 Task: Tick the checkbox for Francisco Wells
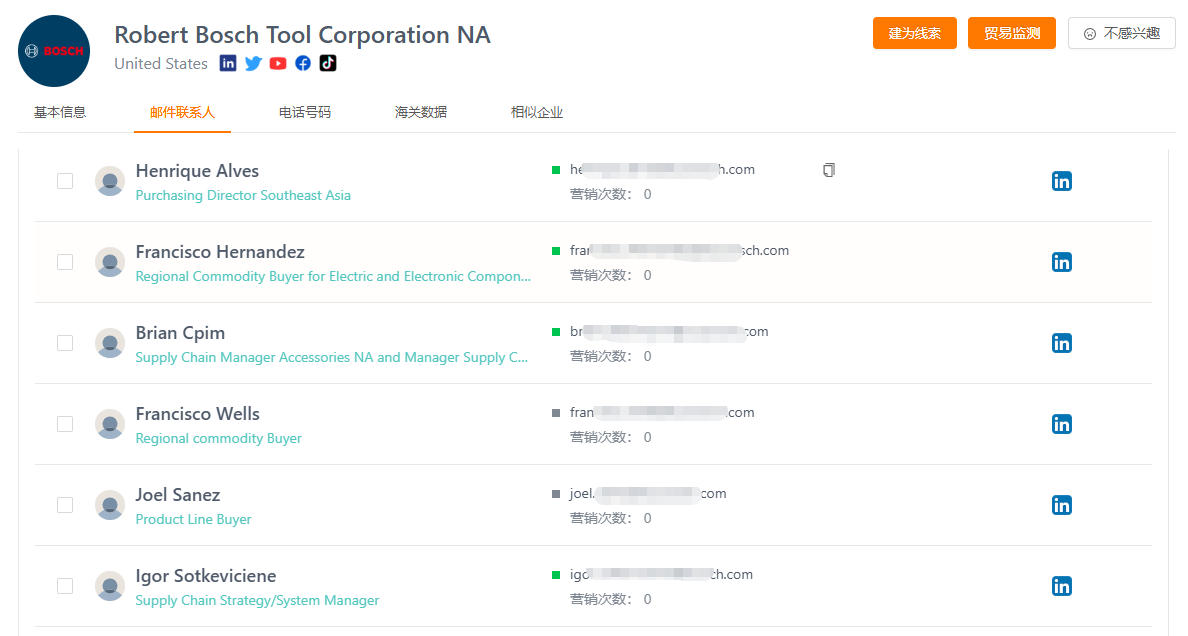[x=65, y=425]
